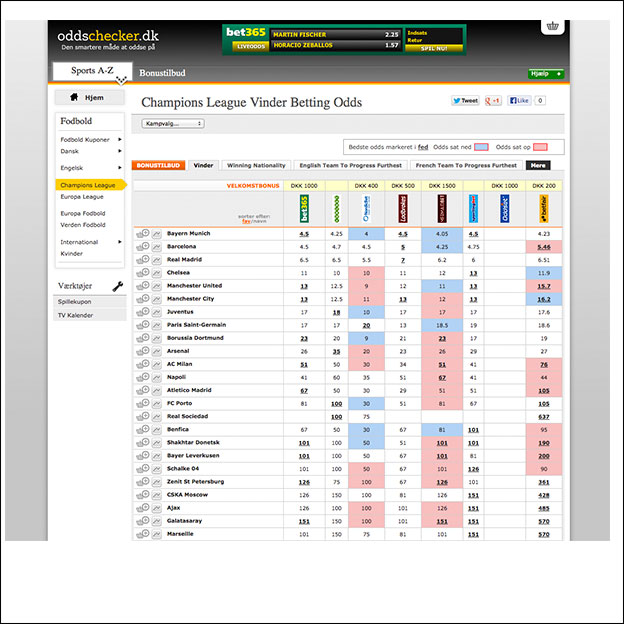
Task: Click the Google +1 button
Action: click(x=493, y=101)
